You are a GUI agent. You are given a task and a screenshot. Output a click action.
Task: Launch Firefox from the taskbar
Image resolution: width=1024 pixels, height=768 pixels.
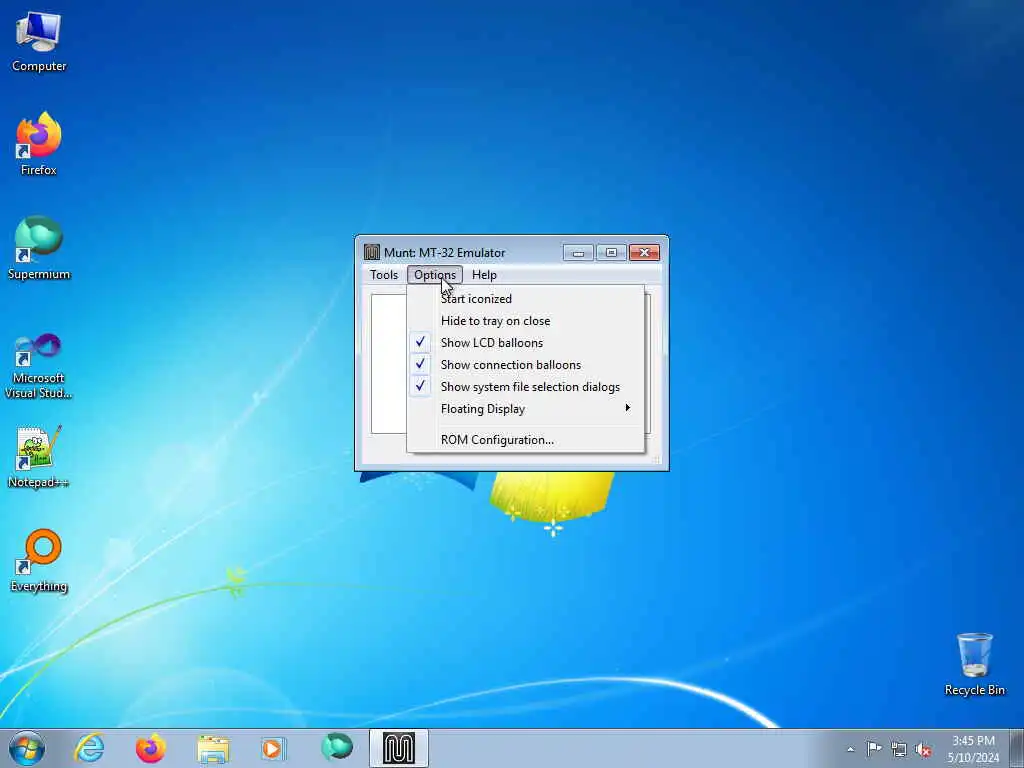(x=151, y=748)
